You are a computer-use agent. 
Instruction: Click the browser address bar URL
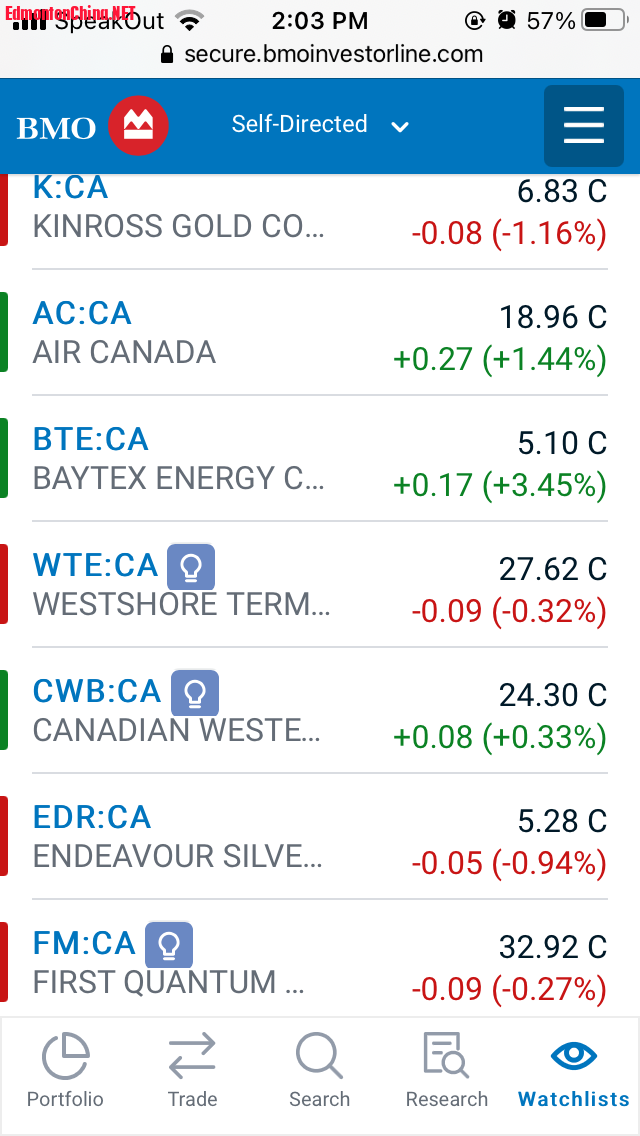pos(333,54)
